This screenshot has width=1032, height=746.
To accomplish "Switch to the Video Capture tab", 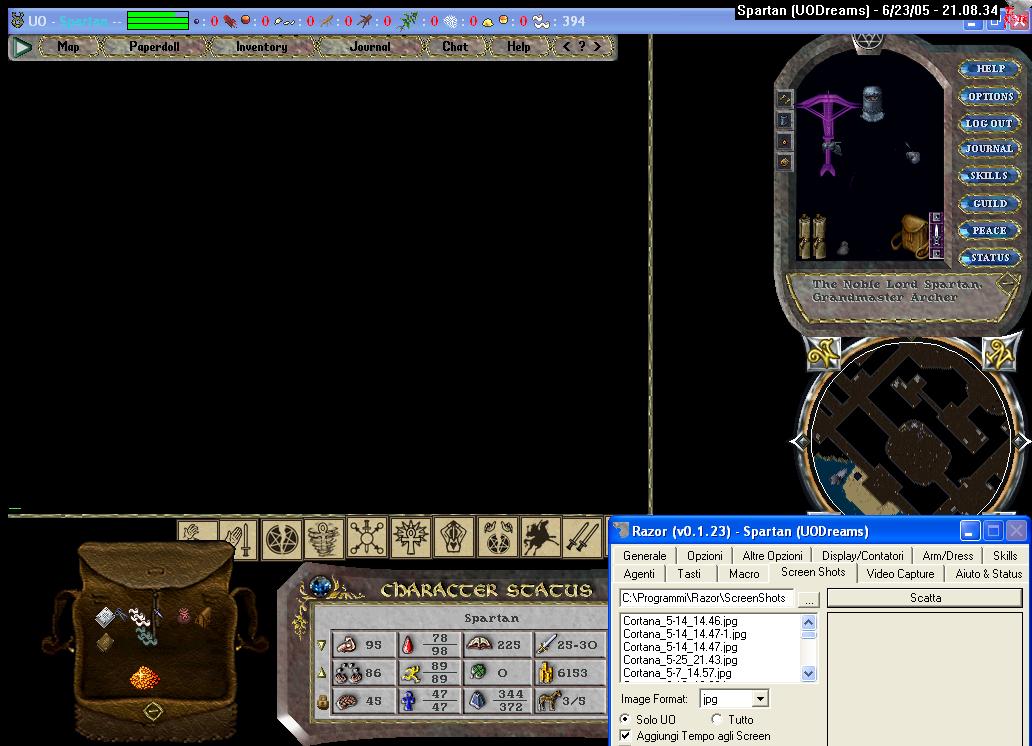I will pos(900,574).
